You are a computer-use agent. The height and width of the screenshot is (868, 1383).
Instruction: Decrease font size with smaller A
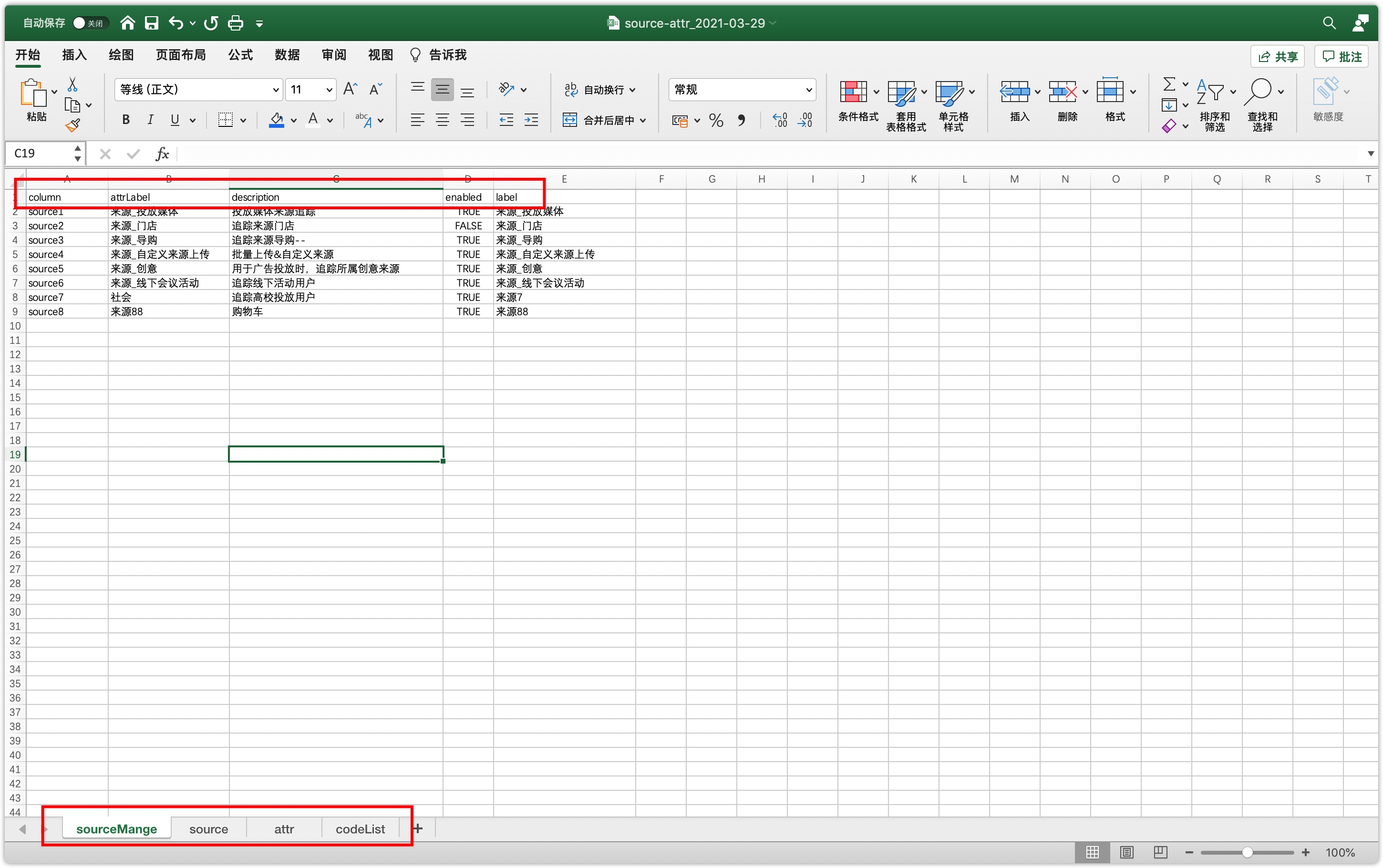pyautogui.click(x=375, y=89)
